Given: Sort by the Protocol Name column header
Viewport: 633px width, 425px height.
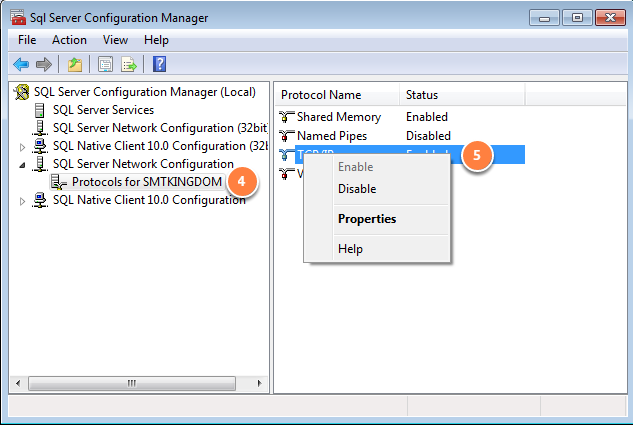Looking at the screenshot, I should (337, 95).
